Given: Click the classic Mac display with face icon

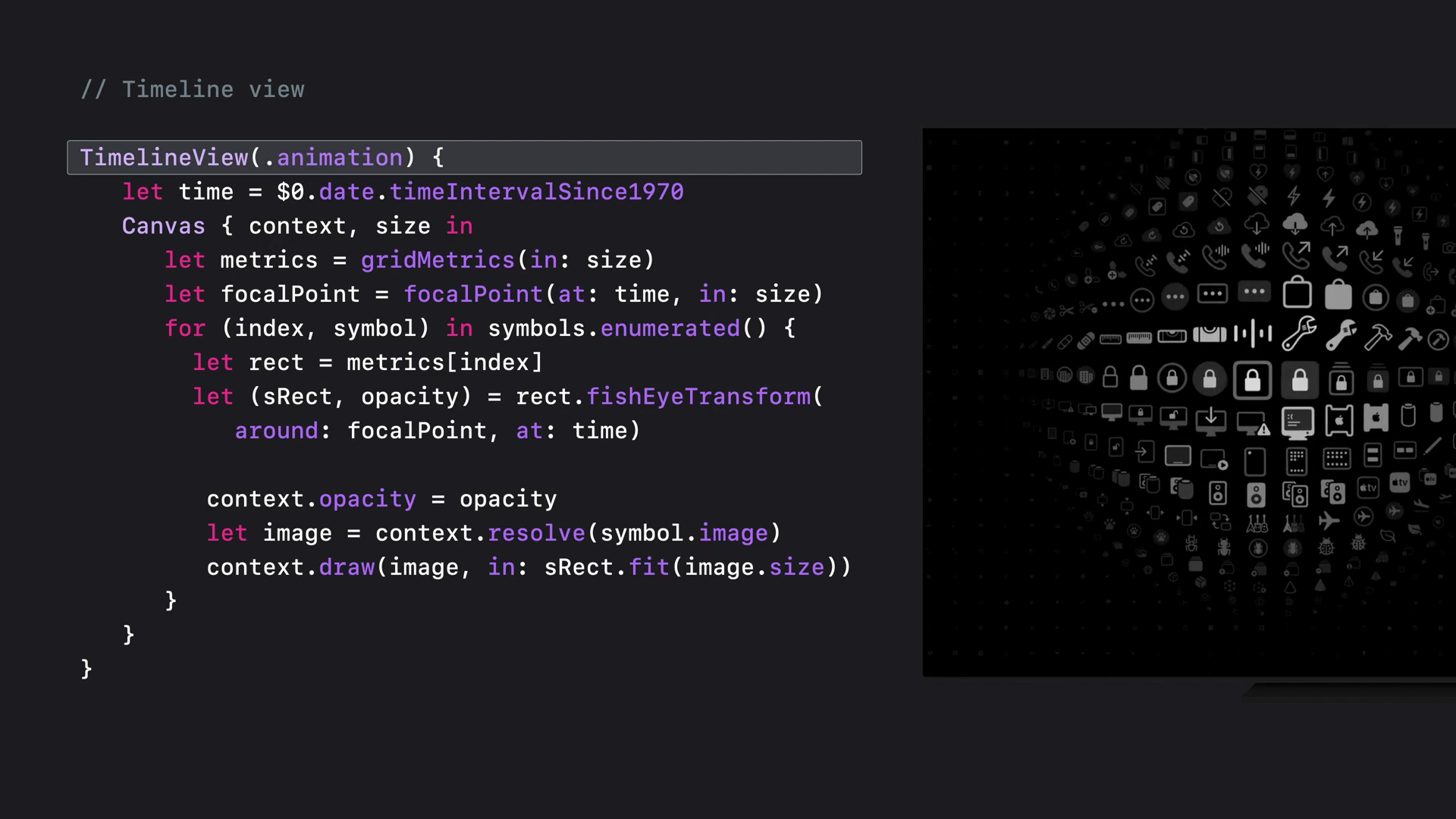Looking at the screenshot, I should pyautogui.click(x=1298, y=422).
